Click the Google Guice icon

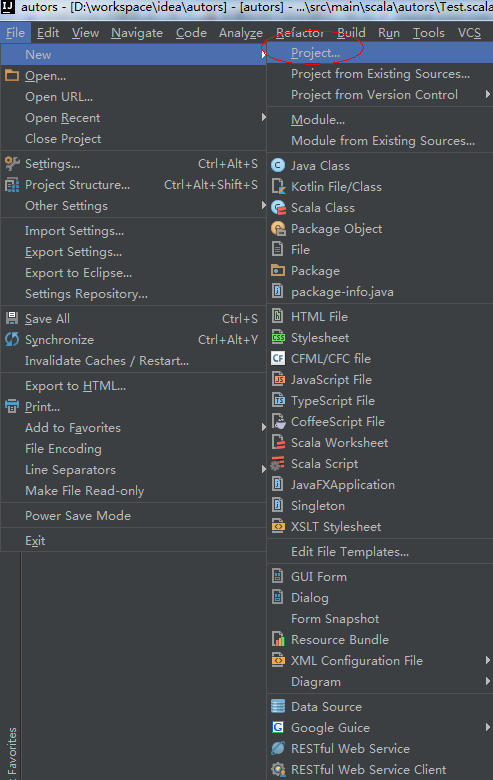(x=278, y=727)
